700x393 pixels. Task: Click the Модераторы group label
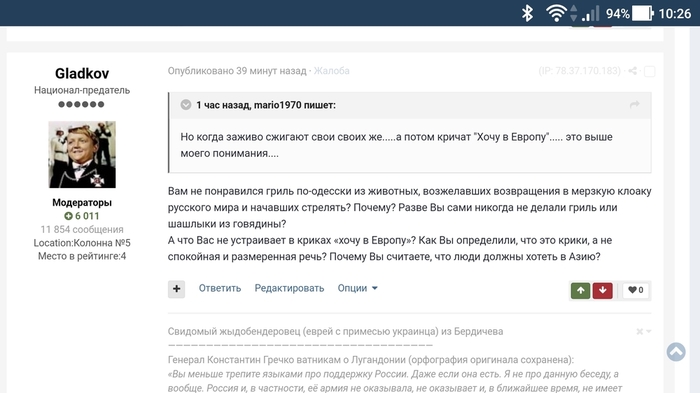coord(82,202)
